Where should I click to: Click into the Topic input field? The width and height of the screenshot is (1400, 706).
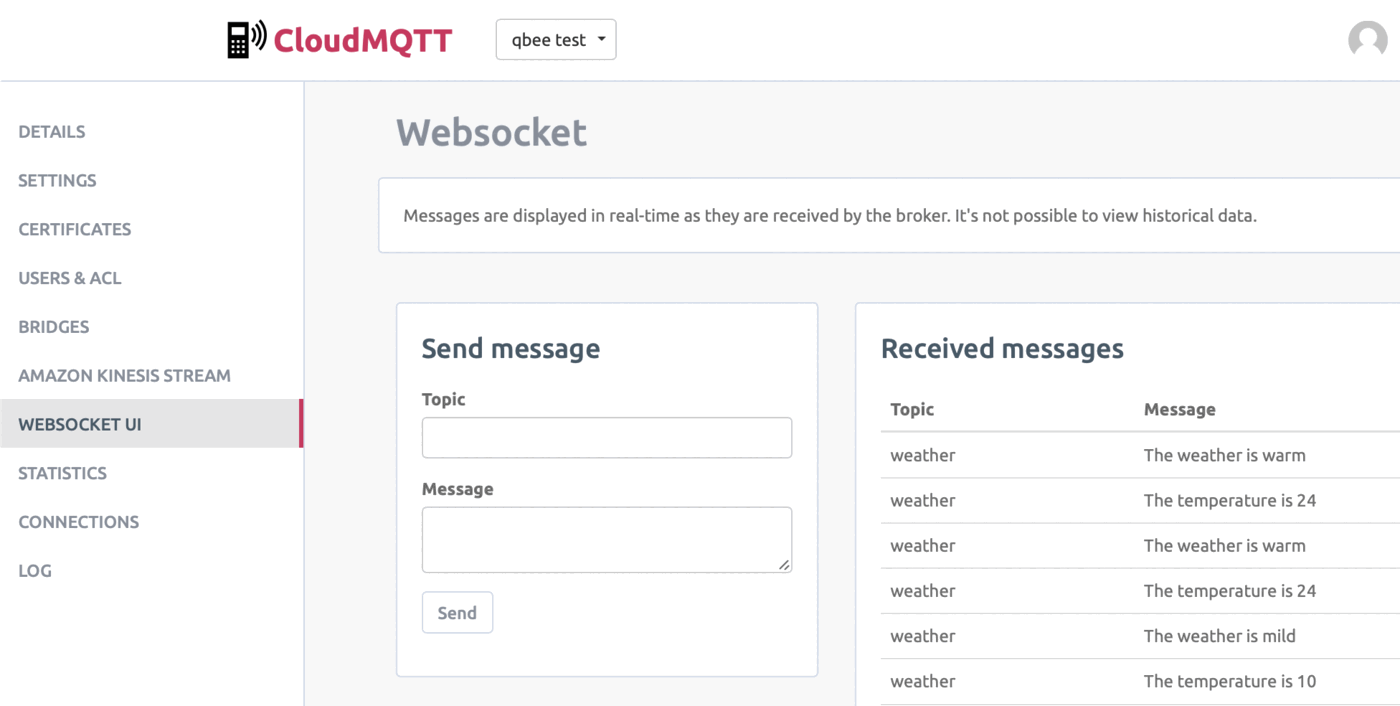[x=606, y=437]
